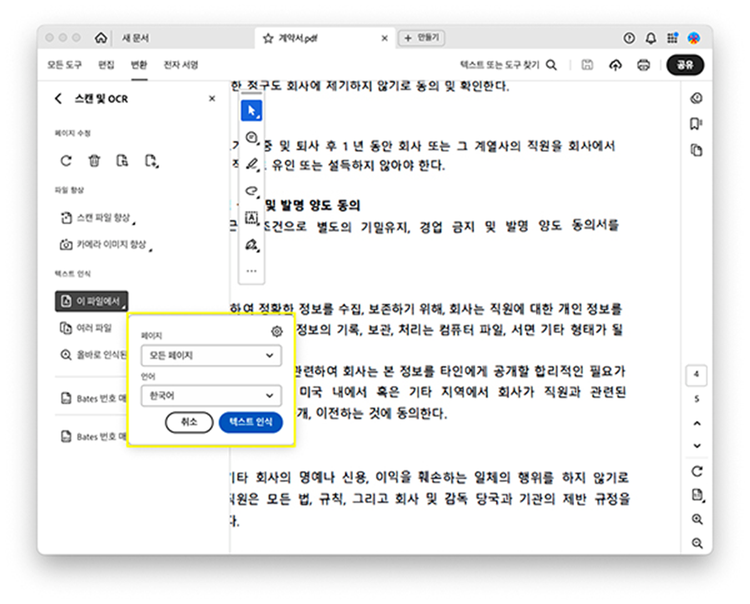Click the insert page icon
Viewport: 750px width, 604px height.
(151, 161)
